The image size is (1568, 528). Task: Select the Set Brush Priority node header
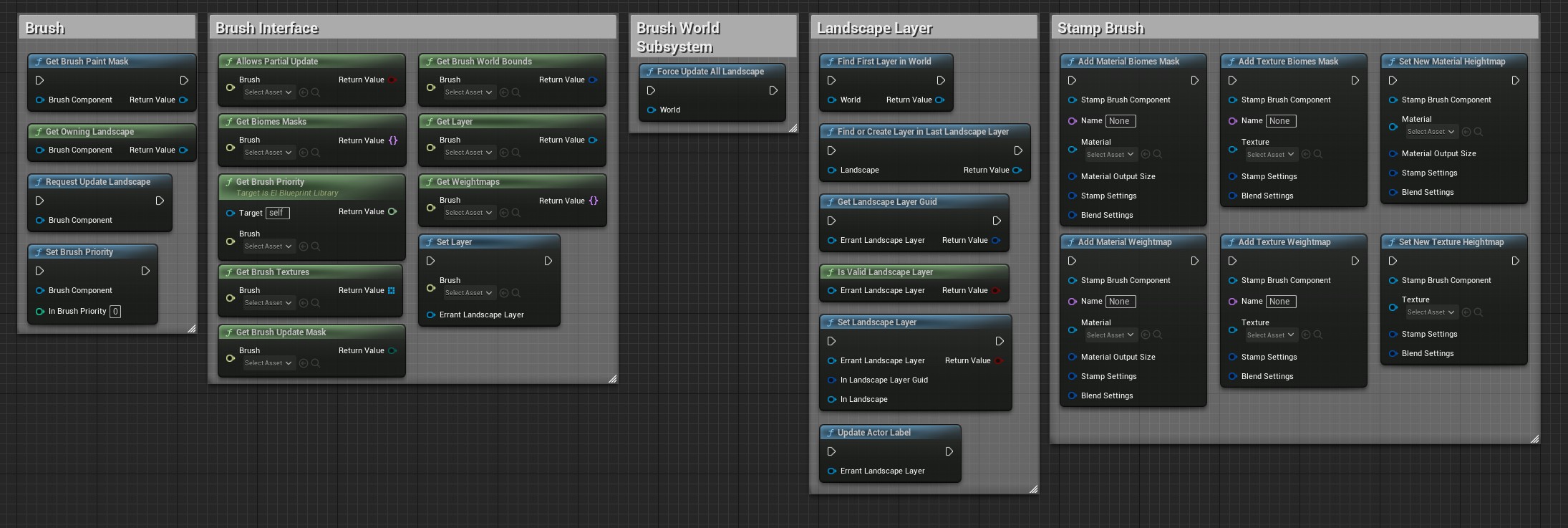(92, 252)
